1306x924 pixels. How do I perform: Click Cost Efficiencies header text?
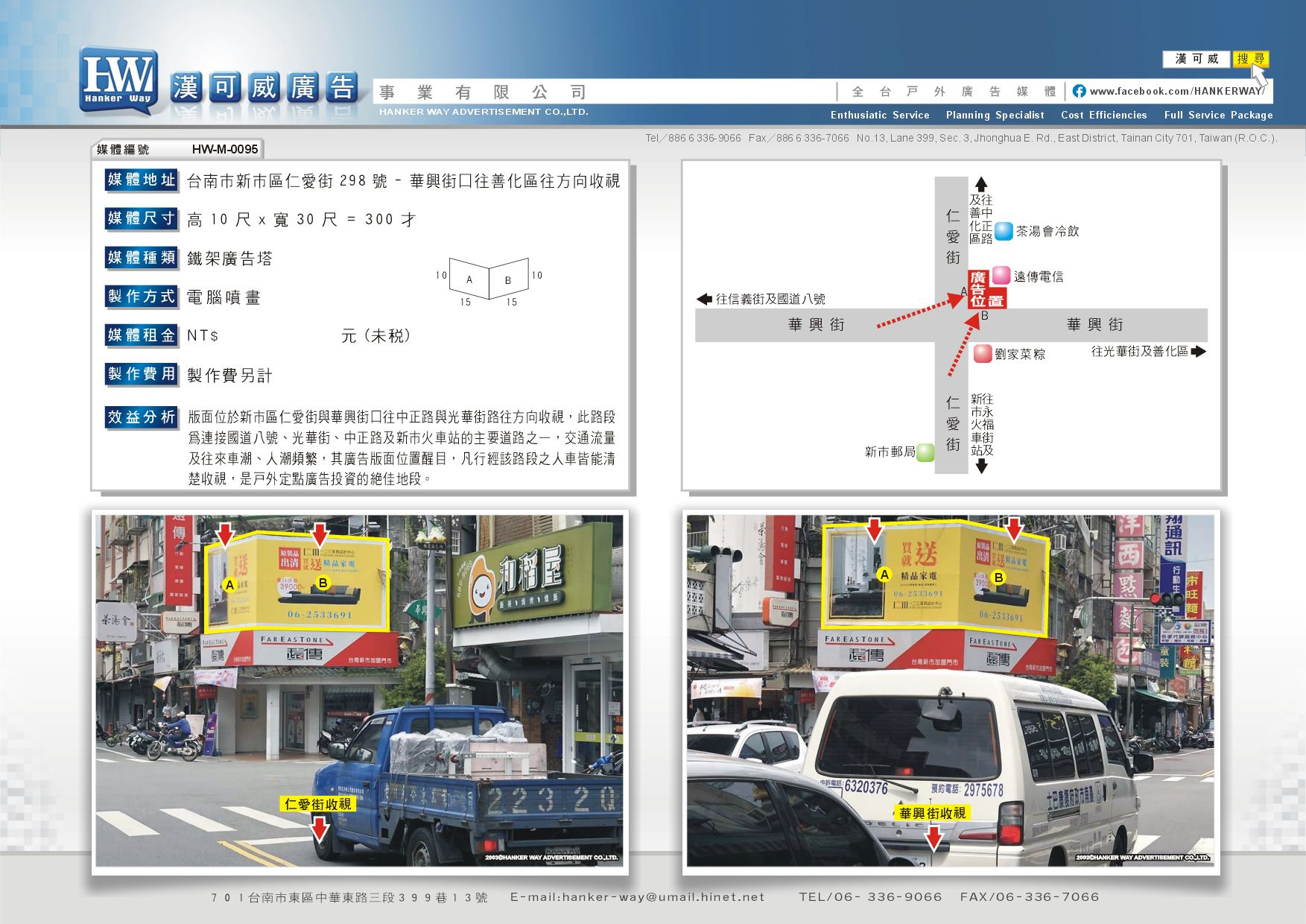click(1103, 115)
